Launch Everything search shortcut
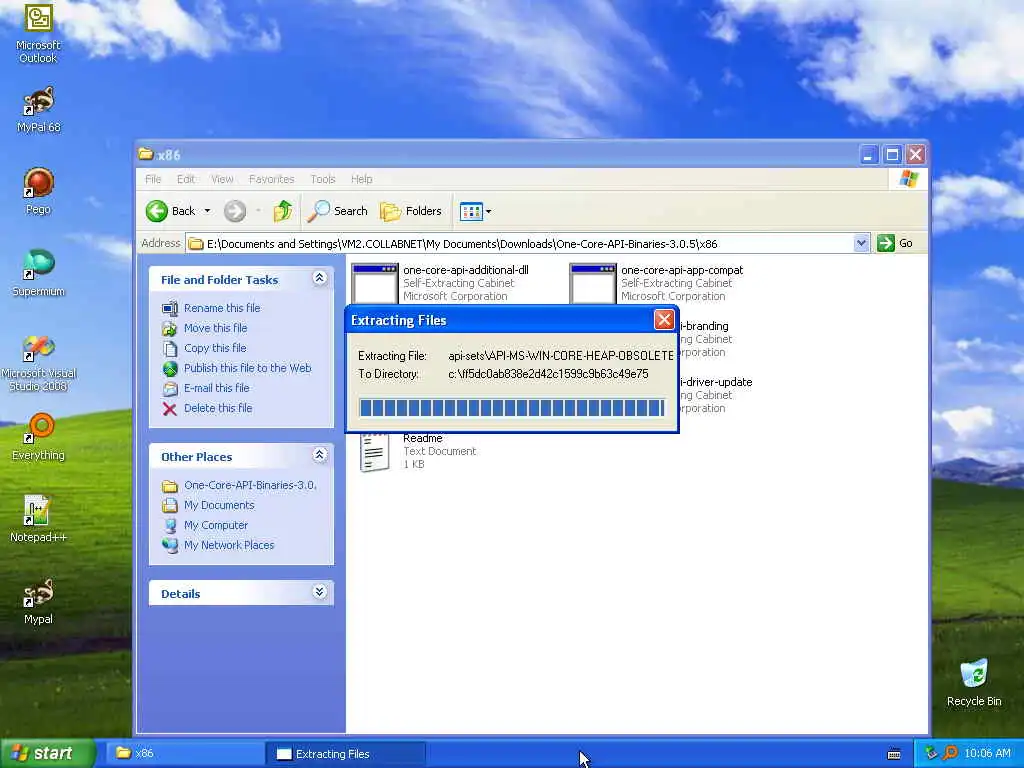 click(x=38, y=437)
